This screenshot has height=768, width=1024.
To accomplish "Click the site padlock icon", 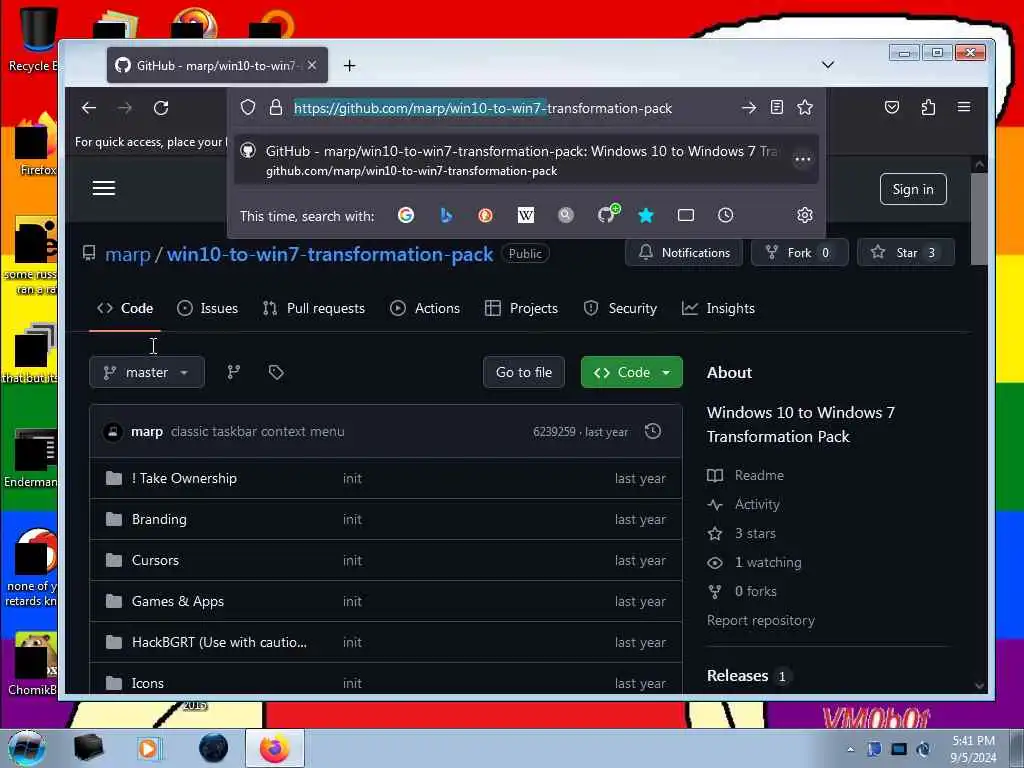I will [x=276, y=107].
